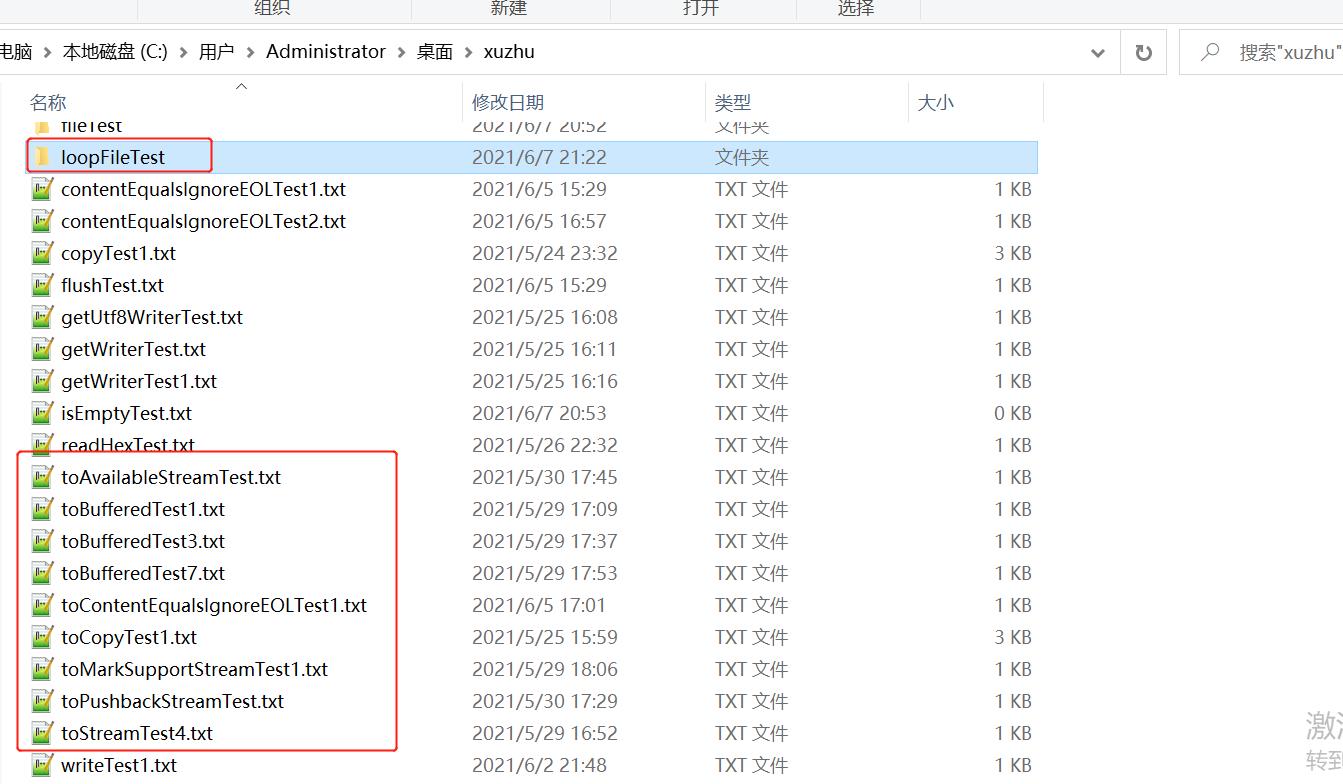Click 文件夹 type of loopFileTest

(742, 157)
